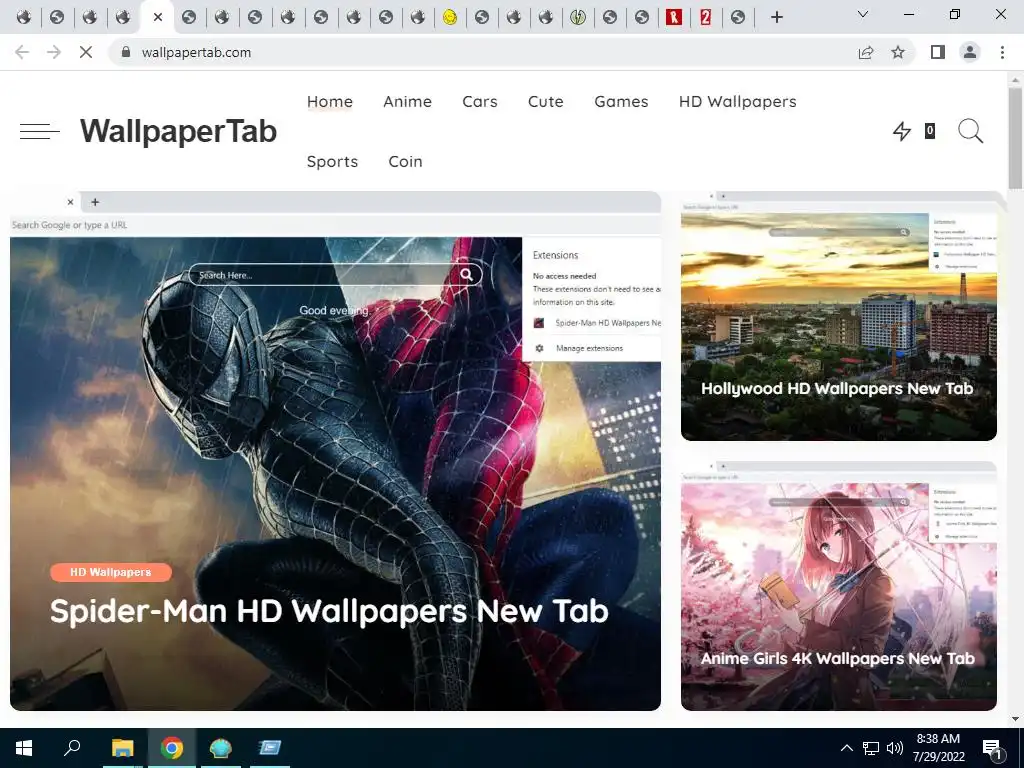Switch to the yellow smiley tab

click(449, 18)
